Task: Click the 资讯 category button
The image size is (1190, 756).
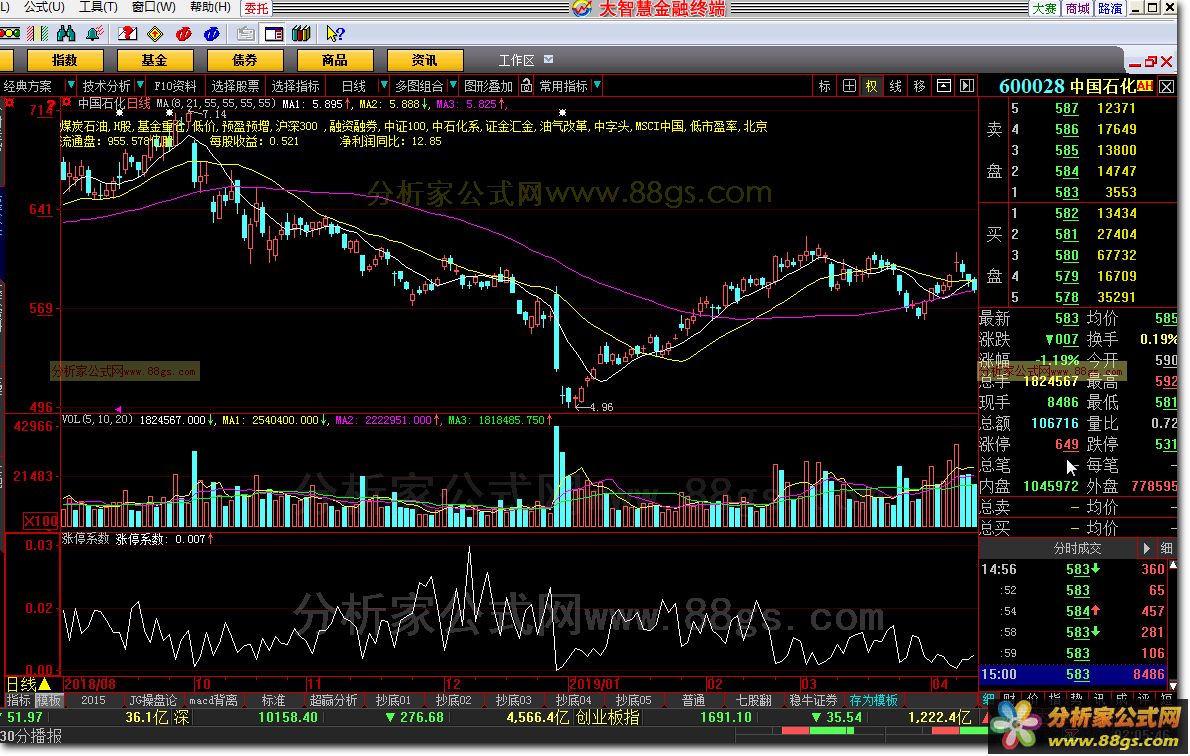Action: (x=424, y=60)
